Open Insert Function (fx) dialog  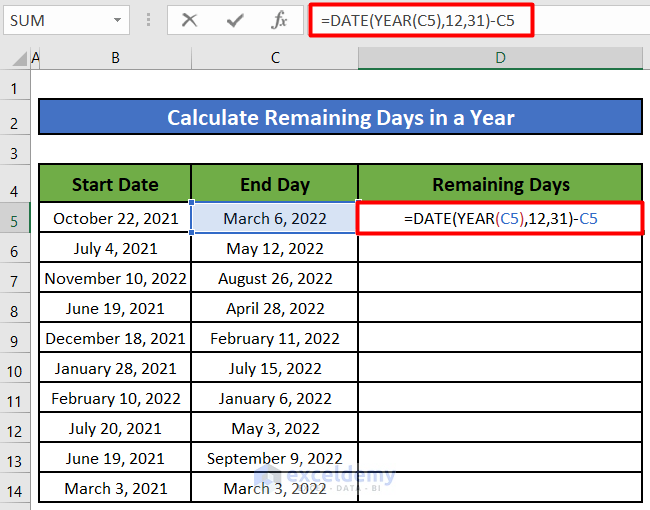point(280,20)
